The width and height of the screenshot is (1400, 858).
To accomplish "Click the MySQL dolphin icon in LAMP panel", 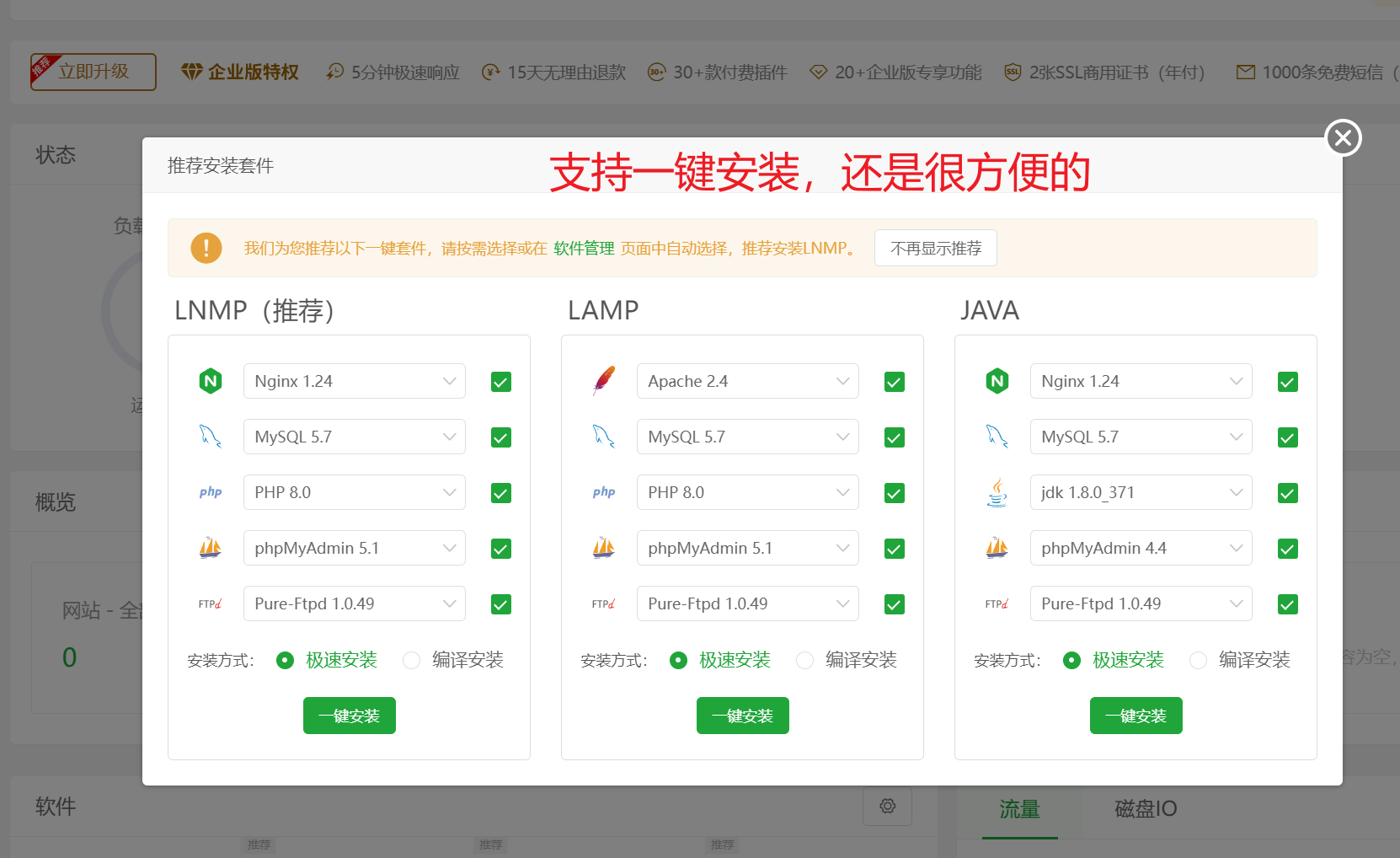I will click(604, 437).
